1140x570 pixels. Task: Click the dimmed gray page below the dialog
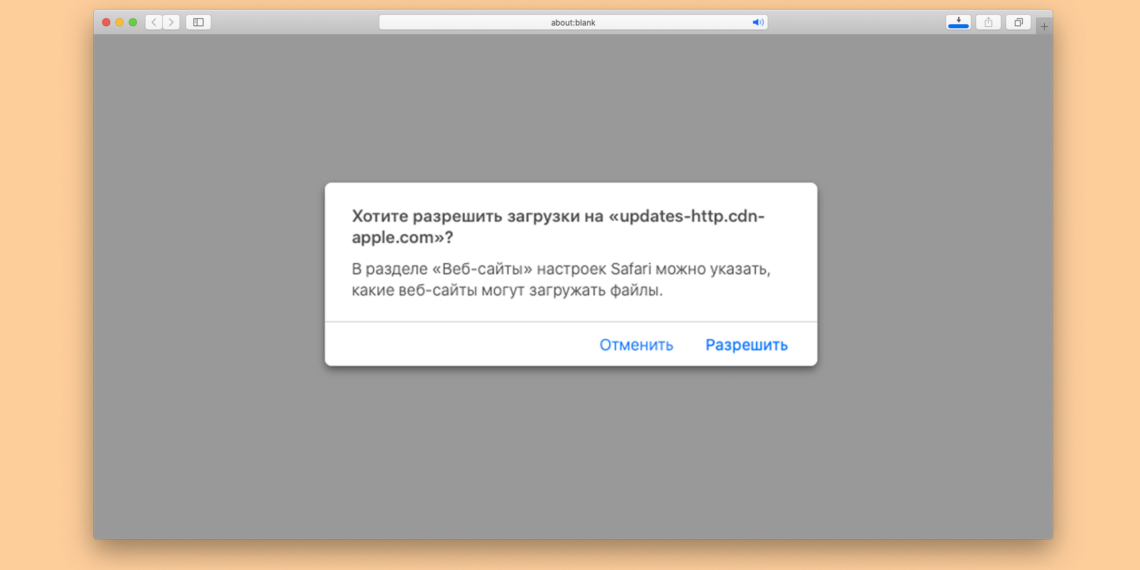click(570, 460)
